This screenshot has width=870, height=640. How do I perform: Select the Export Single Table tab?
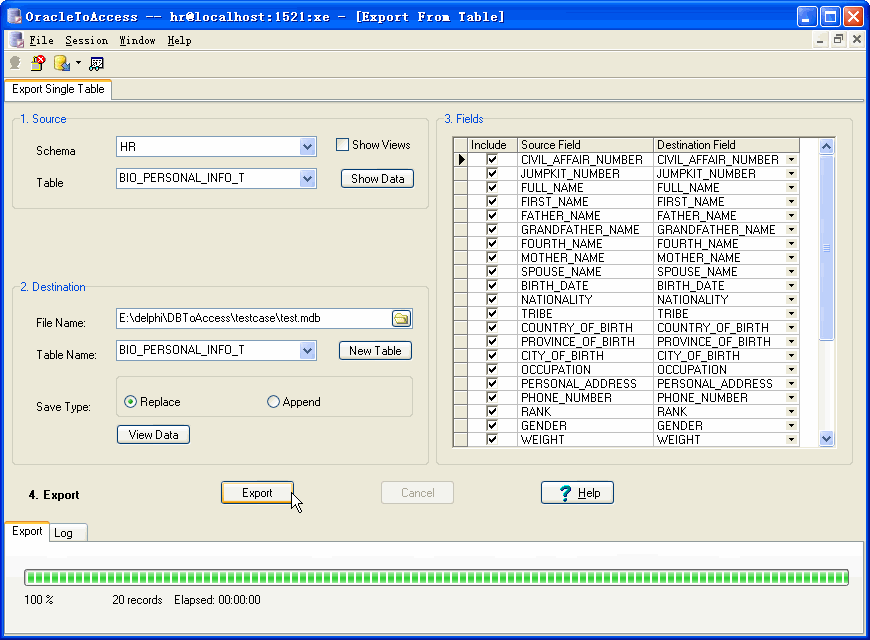[58, 89]
